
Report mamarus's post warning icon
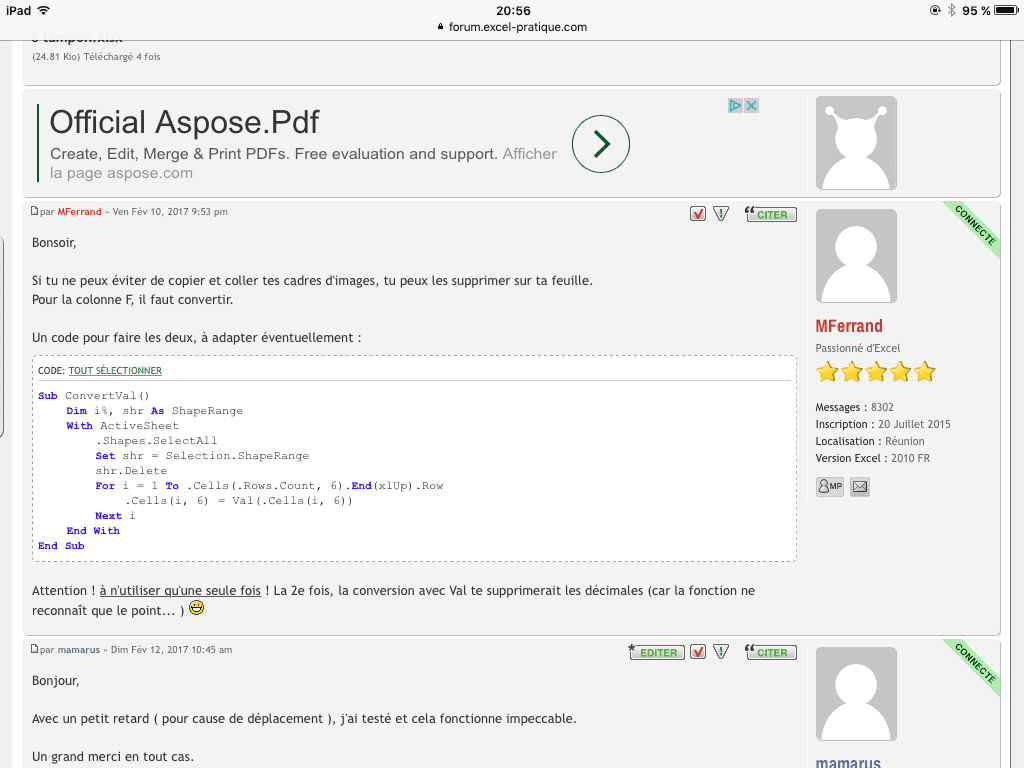click(x=721, y=652)
